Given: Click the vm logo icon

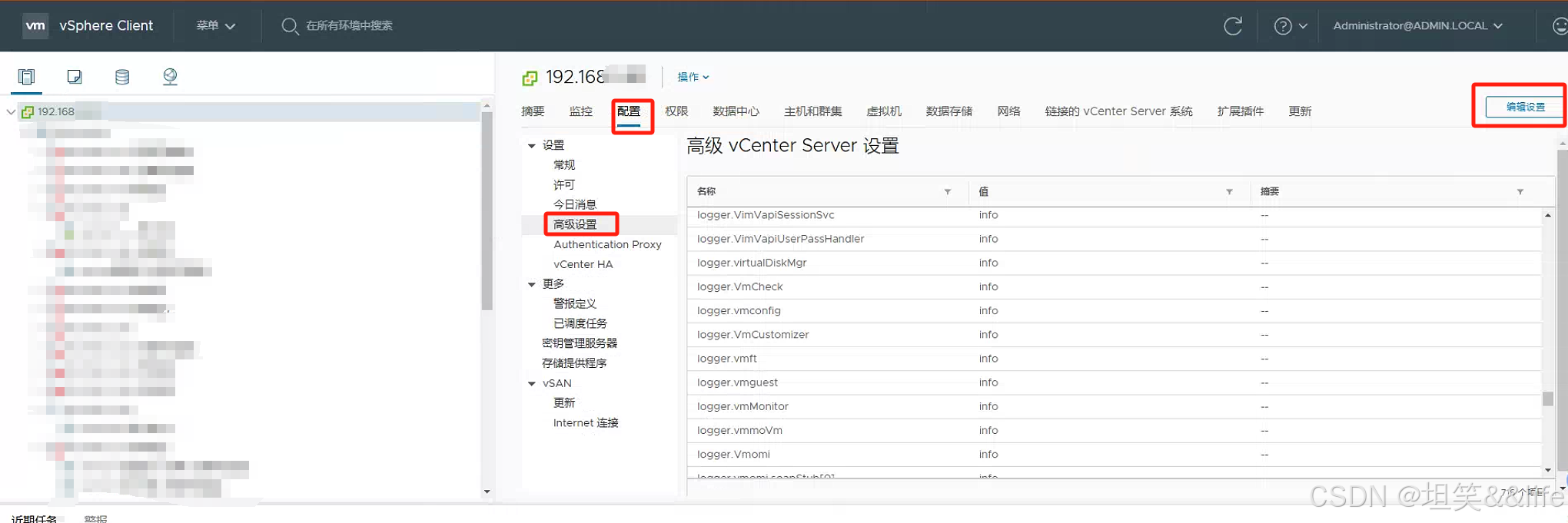Looking at the screenshot, I should 35,25.
